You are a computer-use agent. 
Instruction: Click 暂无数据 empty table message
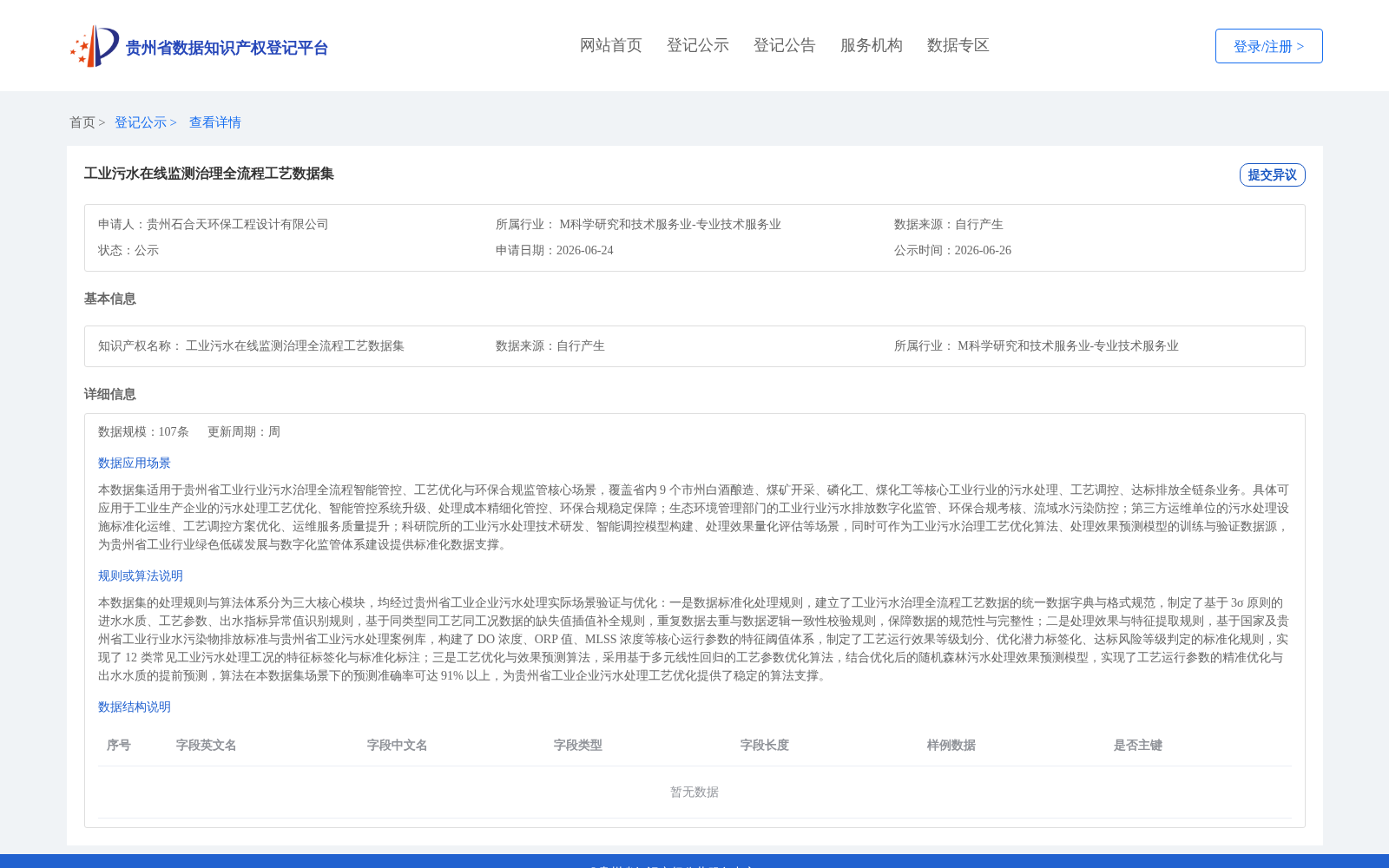[694, 792]
